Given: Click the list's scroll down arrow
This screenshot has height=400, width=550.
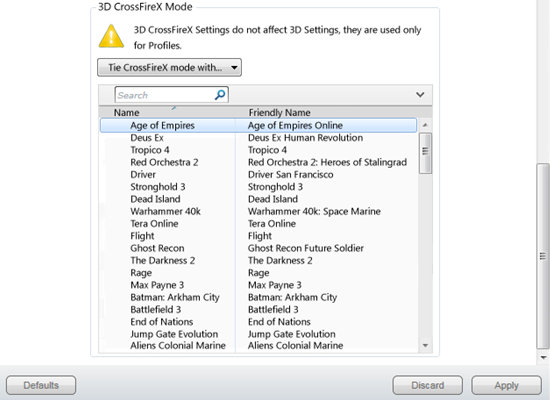Looking at the screenshot, I should click(x=425, y=346).
